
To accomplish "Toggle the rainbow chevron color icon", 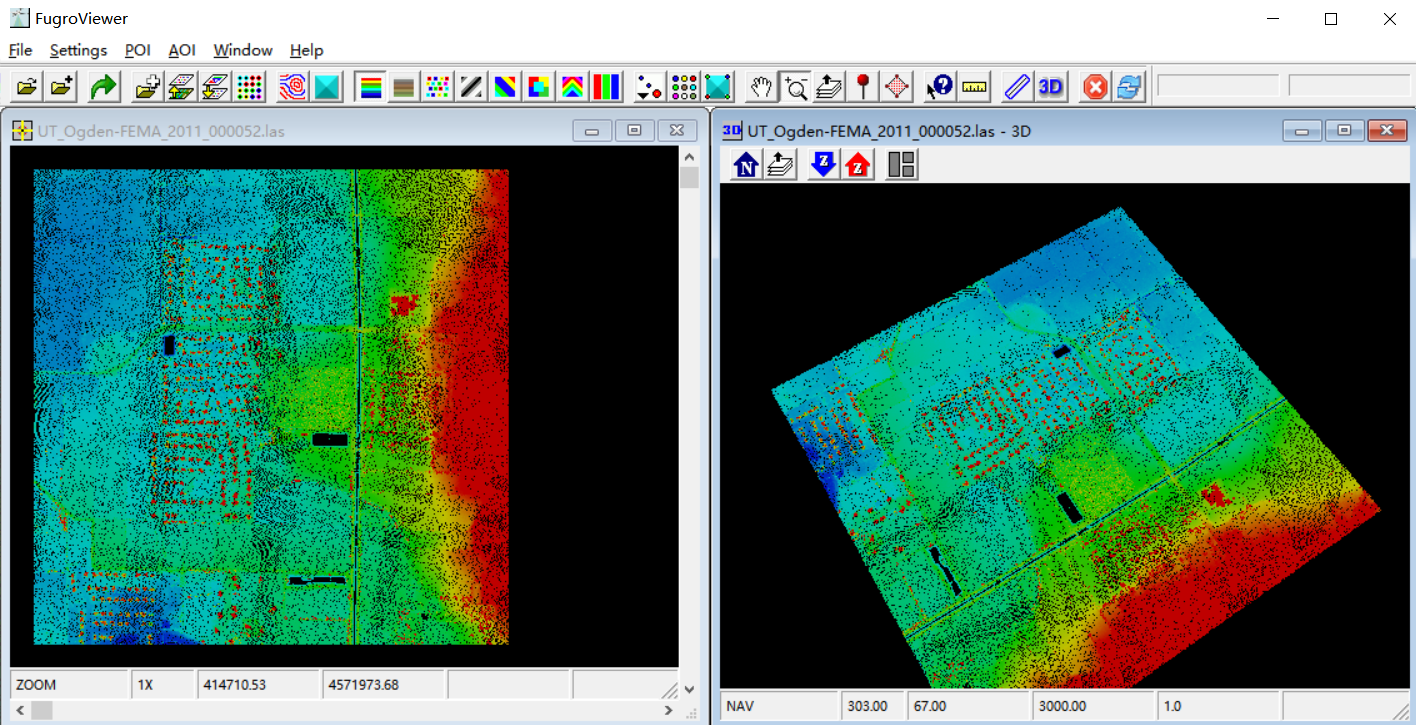I will [573, 87].
